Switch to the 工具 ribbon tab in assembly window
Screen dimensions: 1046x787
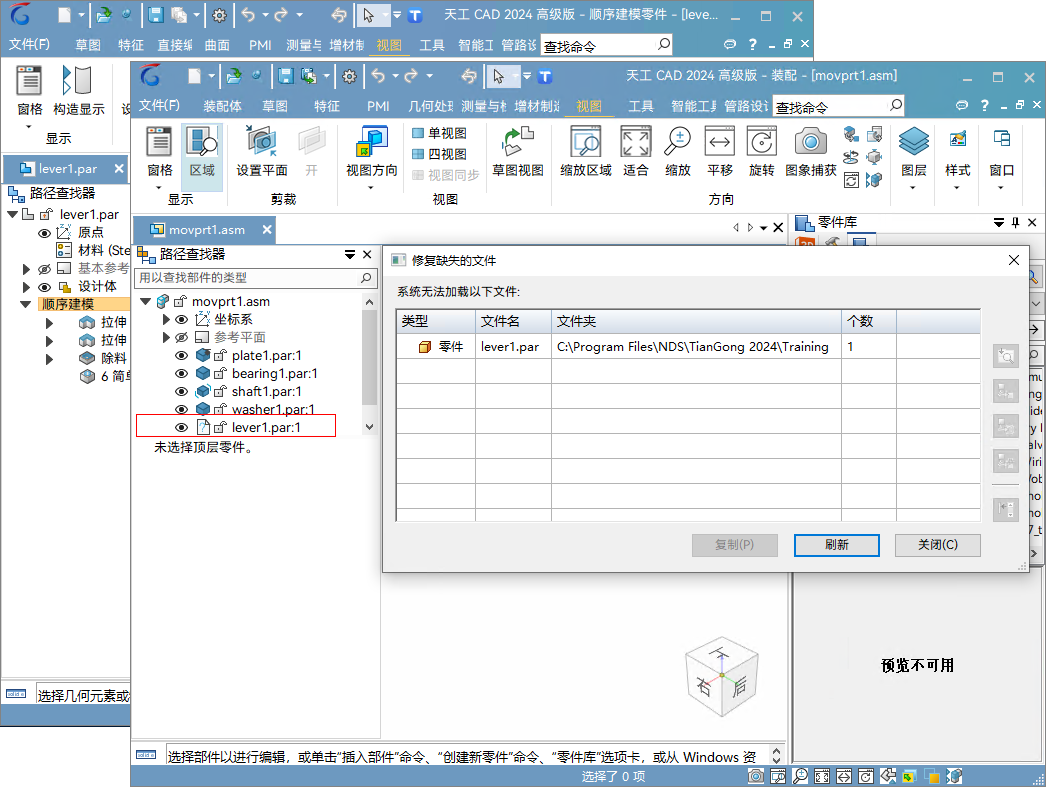point(640,106)
